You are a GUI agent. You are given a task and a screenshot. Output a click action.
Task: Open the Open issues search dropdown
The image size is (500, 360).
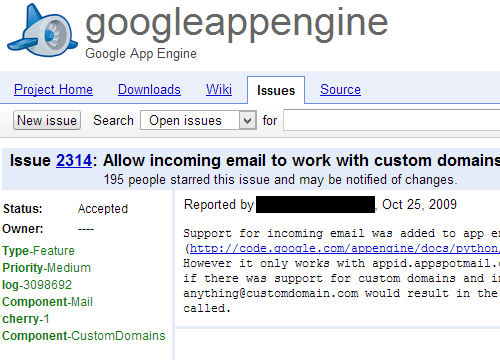[x=198, y=120]
